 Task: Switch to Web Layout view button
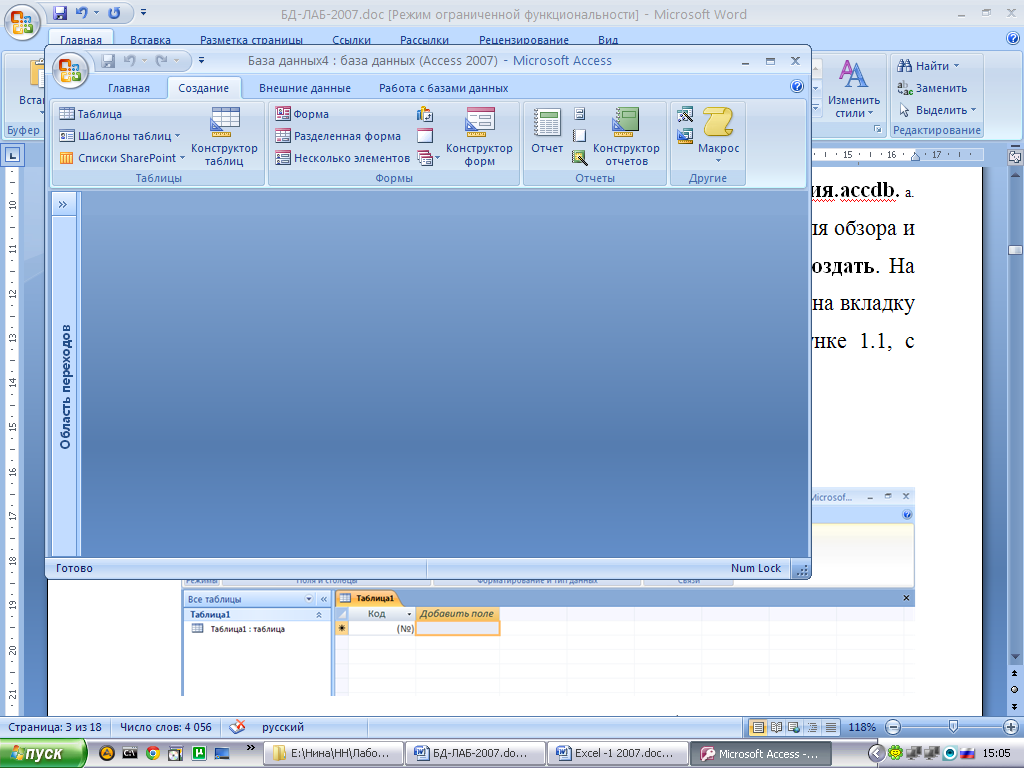pyautogui.click(x=794, y=727)
